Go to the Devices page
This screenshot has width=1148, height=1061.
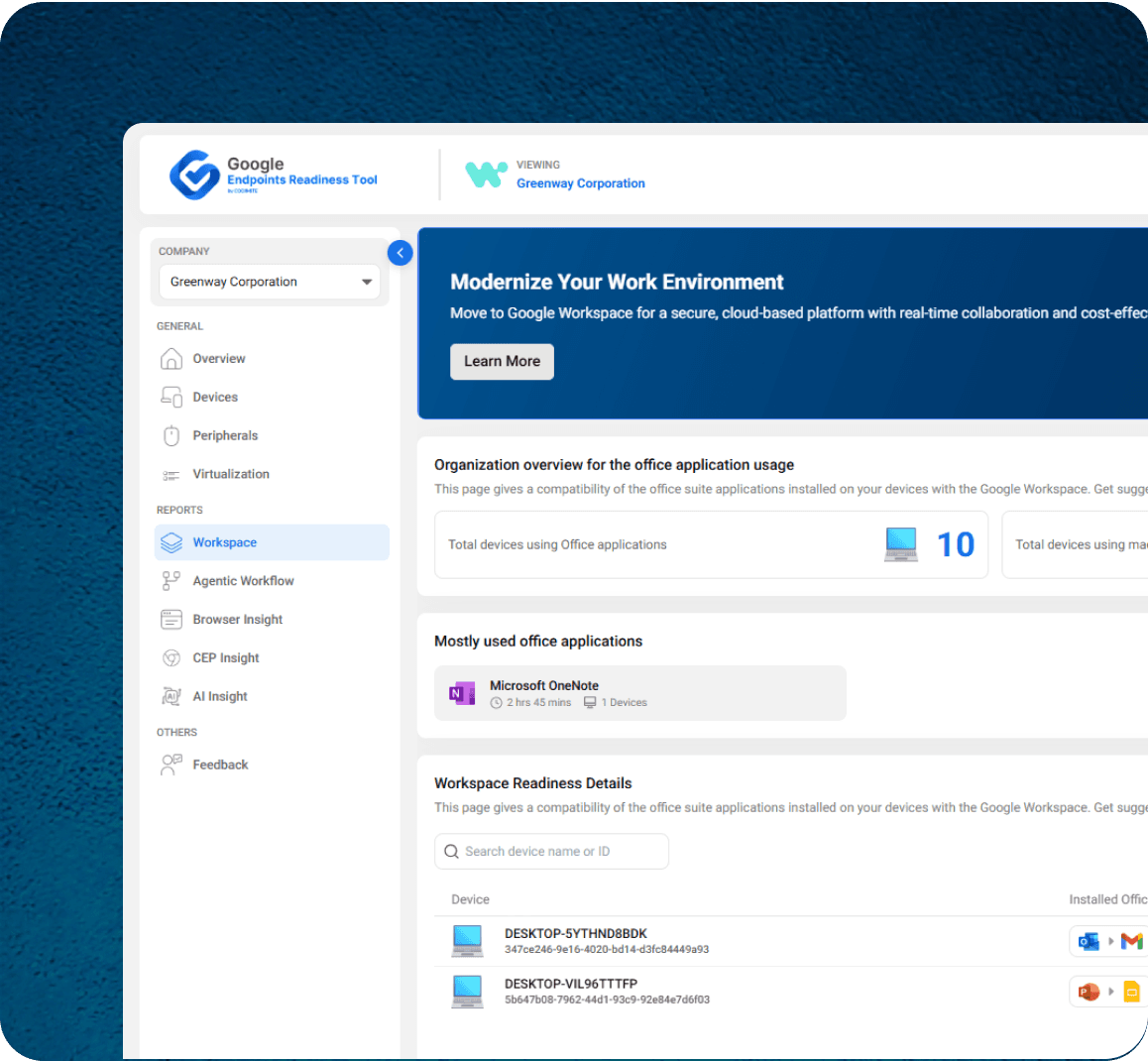pyautogui.click(x=272, y=397)
